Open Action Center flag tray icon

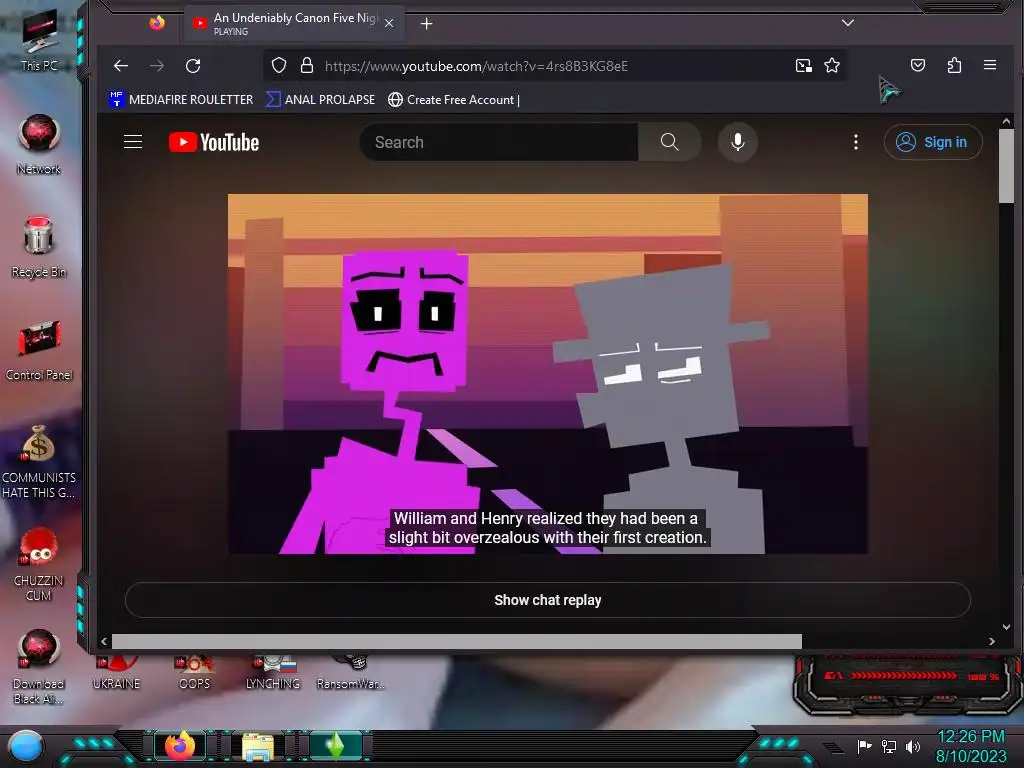tap(864, 746)
